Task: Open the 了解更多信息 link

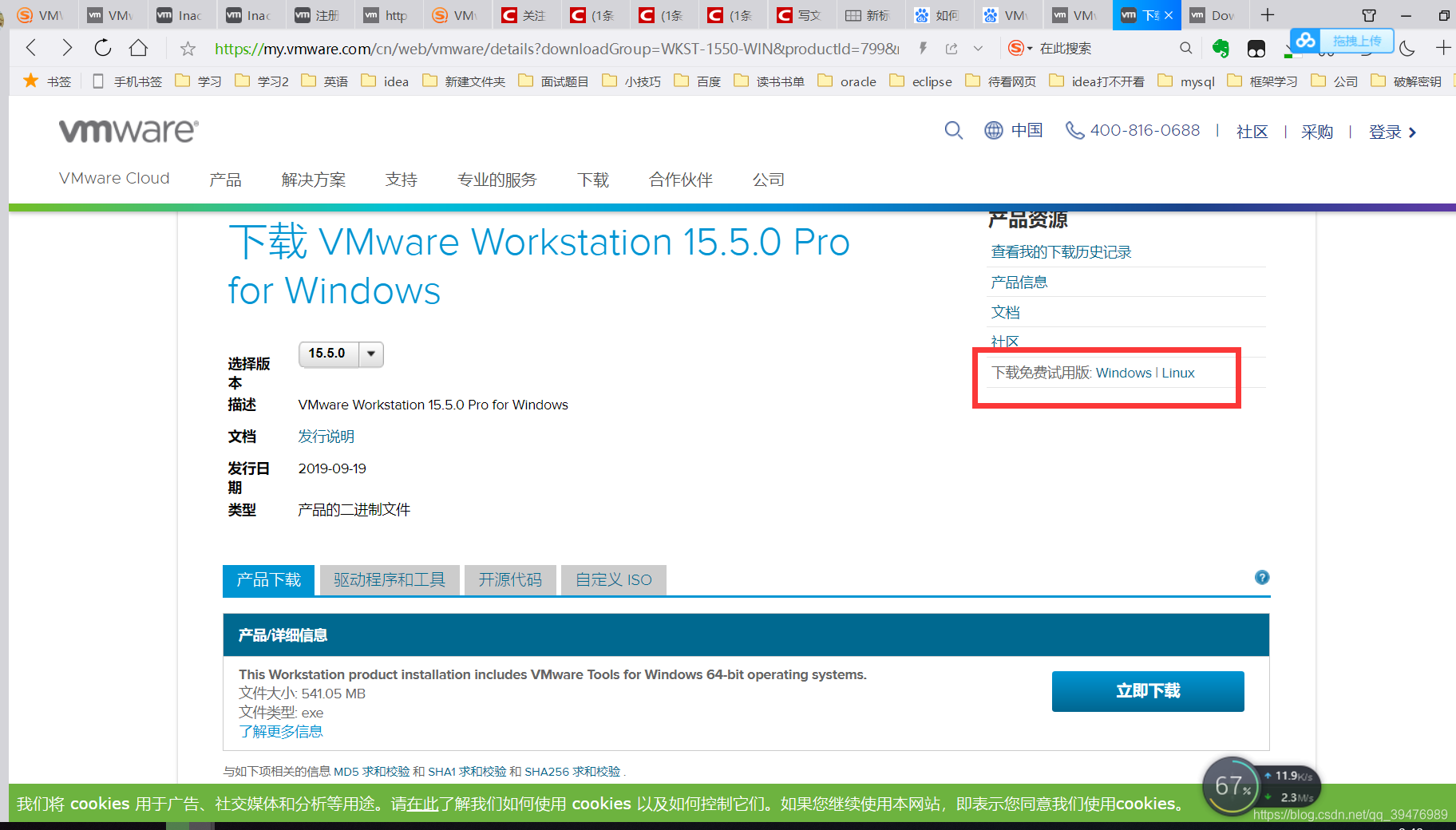Action: pos(280,732)
